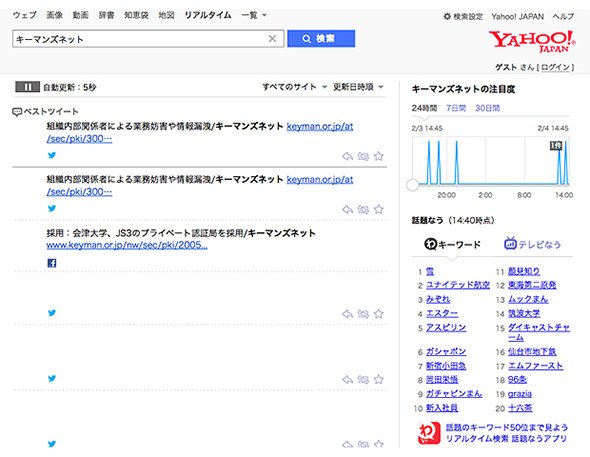Reply icon of the tweet directly below the Facebook post
Viewport: 590px width, 457px height.
pos(347,314)
